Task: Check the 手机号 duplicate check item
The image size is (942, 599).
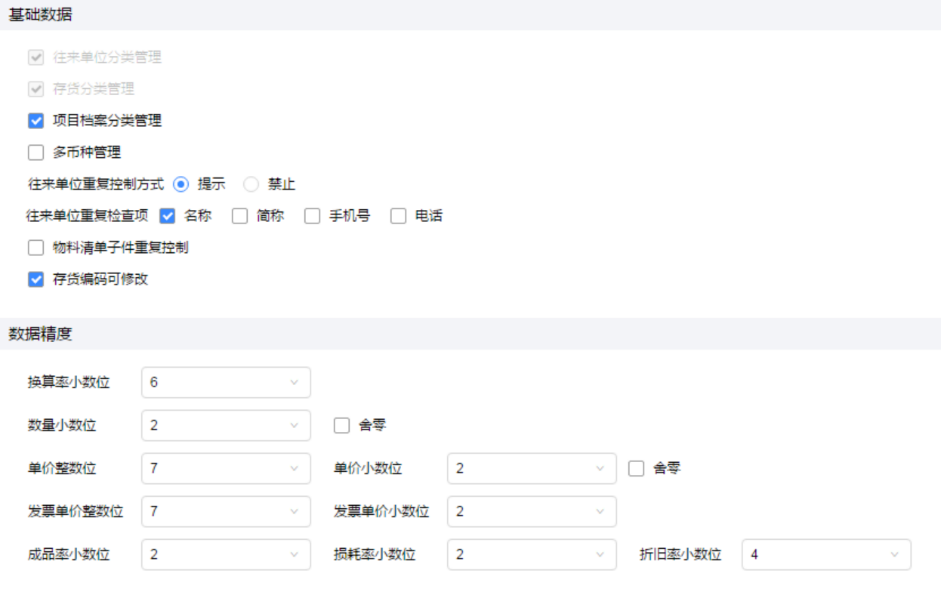Action: pyautogui.click(x=312, y=216)
